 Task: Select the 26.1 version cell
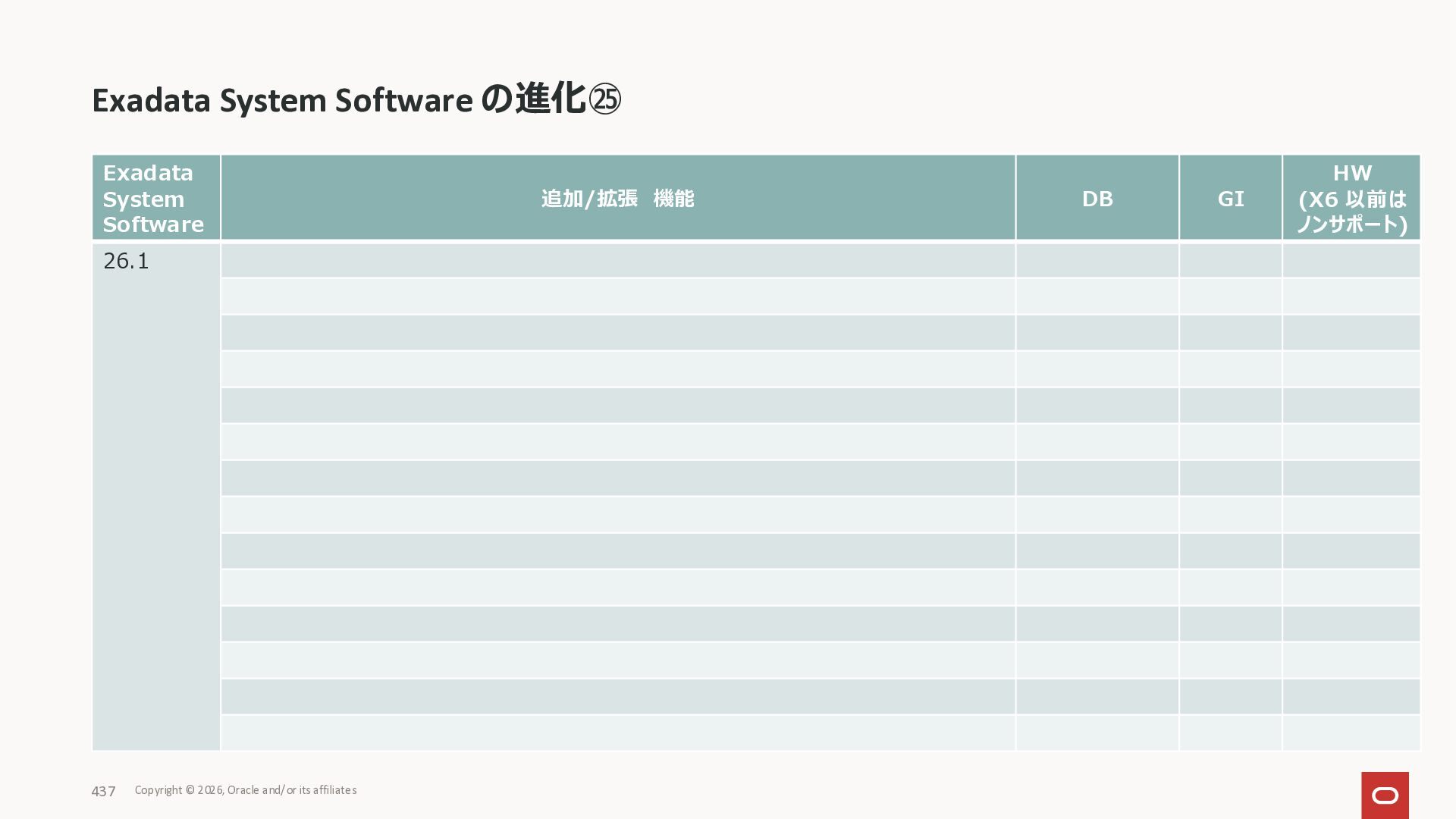click(127, 261)
